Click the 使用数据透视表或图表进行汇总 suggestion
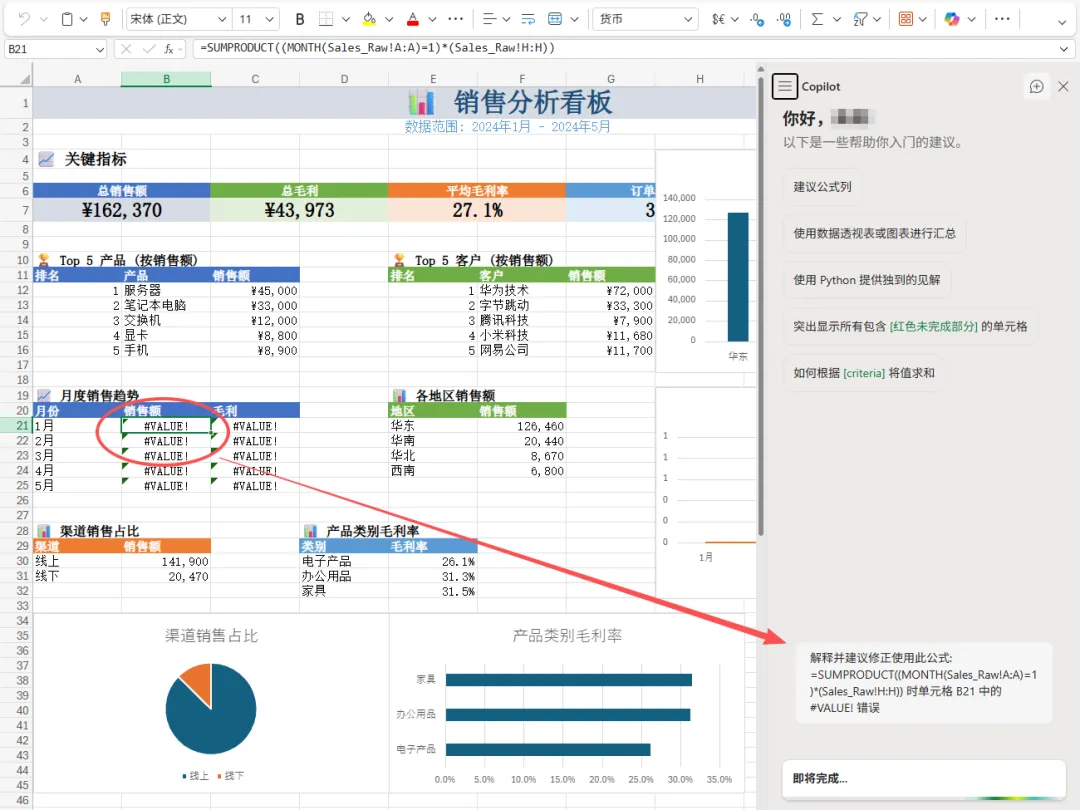The width and height of the screenshot is (1080, 810). (875, 233)
